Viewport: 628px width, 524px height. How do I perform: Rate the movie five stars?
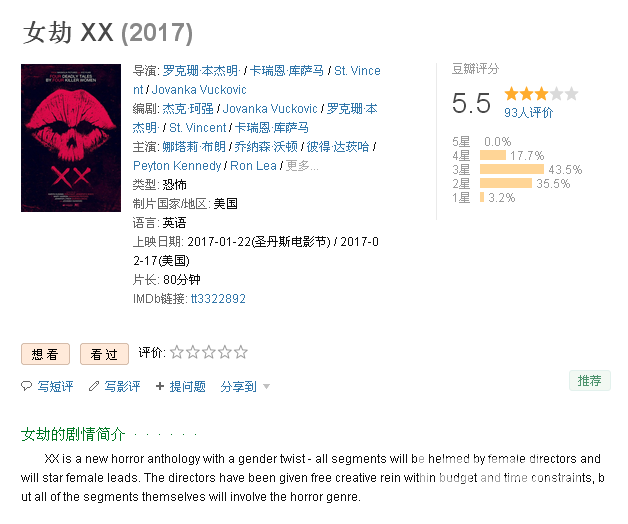point(241,352)
